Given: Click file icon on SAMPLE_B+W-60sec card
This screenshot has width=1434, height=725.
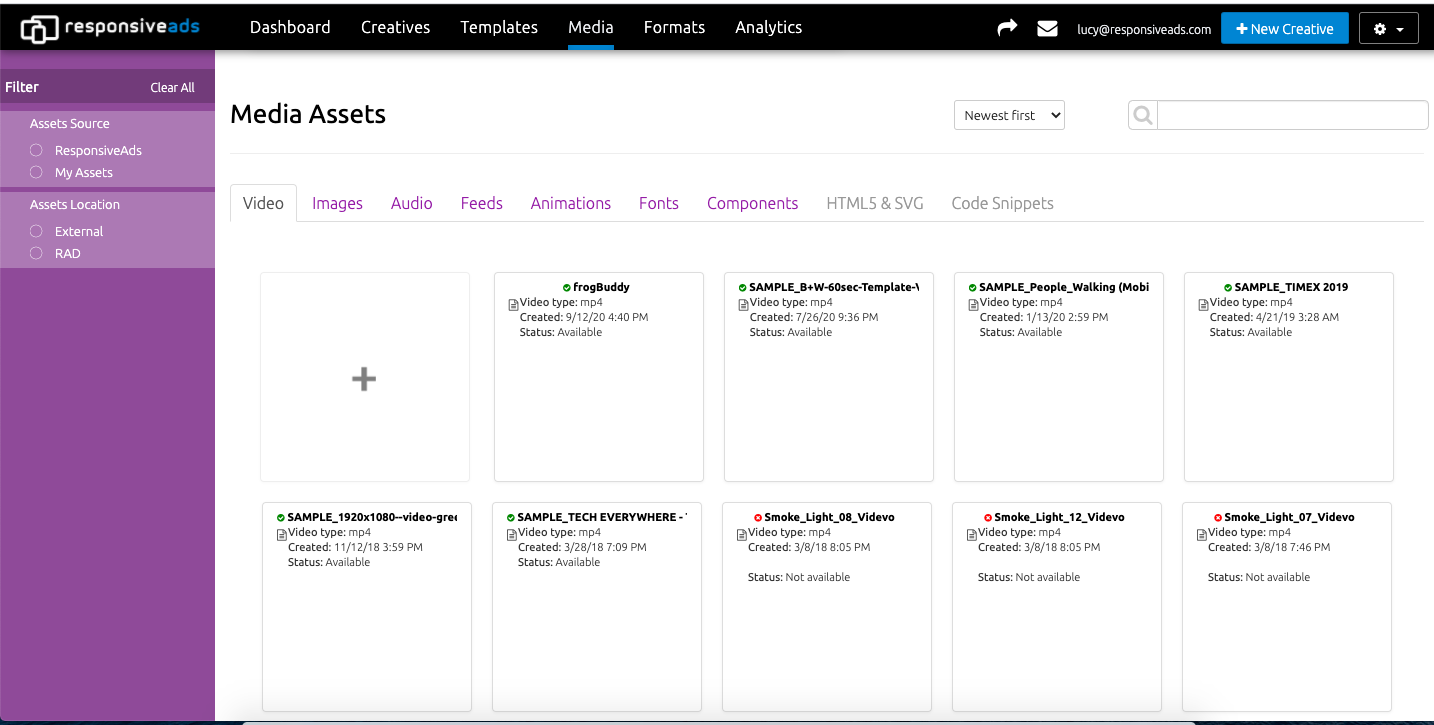Looking at the screenshot, I should 744,305.
